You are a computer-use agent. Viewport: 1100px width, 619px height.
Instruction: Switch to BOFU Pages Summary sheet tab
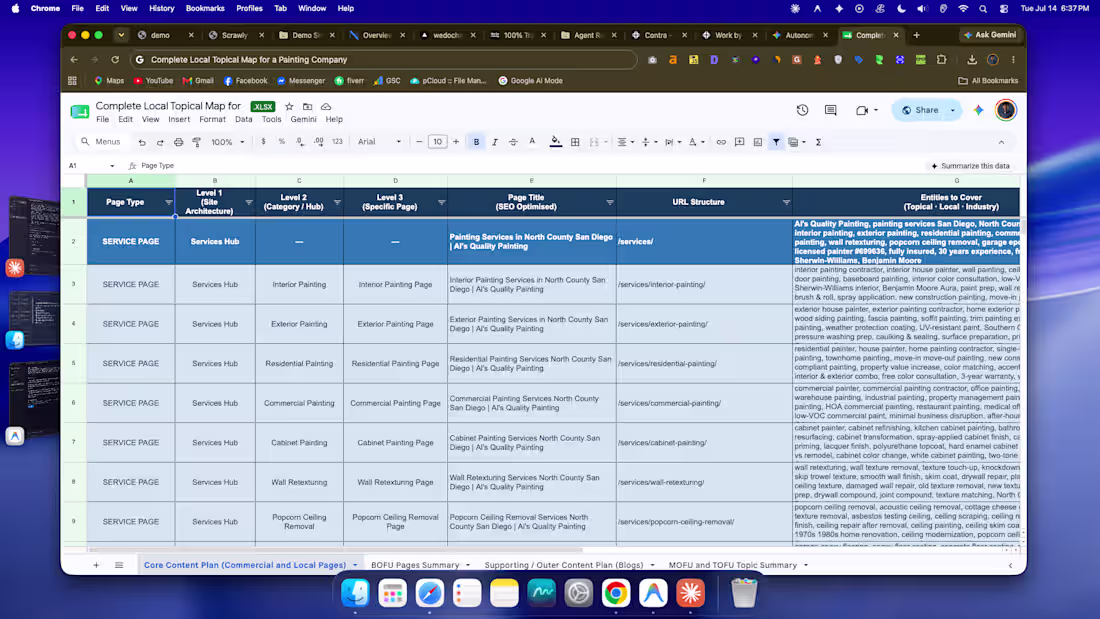coord(415,565)
